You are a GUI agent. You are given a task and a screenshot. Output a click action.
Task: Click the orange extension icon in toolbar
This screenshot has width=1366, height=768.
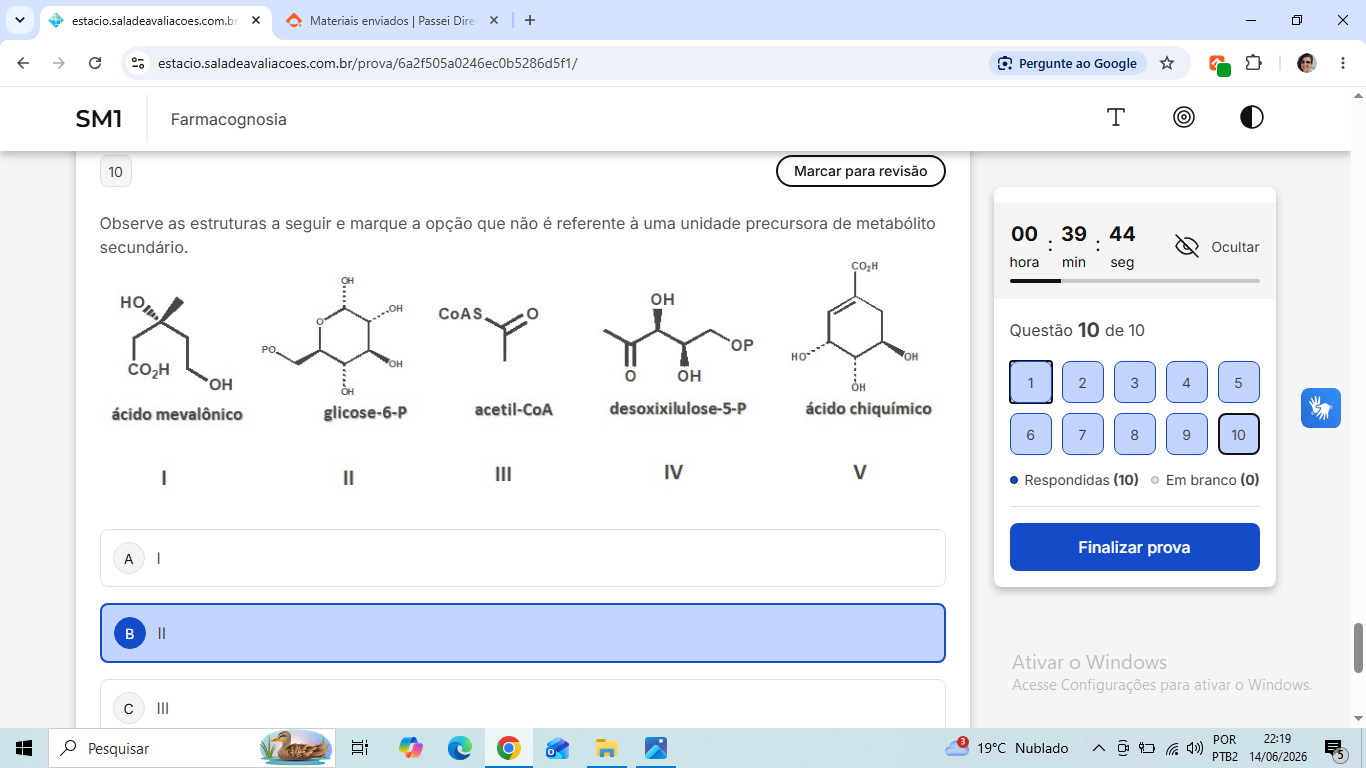(x=1219, y=64)
